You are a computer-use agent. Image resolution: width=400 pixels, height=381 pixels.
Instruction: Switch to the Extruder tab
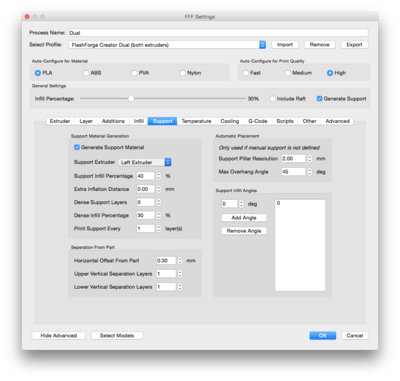pos(60,121)
